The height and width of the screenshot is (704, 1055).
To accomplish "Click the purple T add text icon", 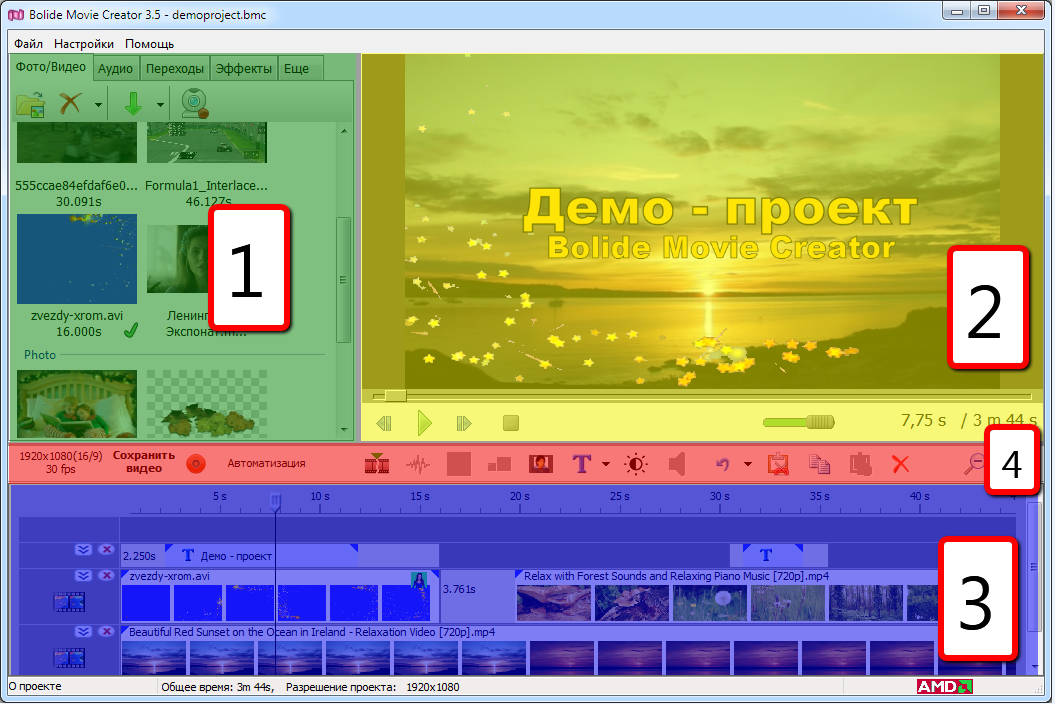I will (x=582, y=464).
